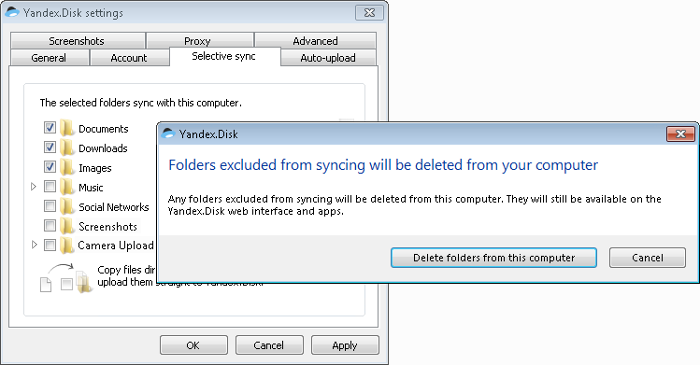This screenshot has width=700, height=365.
Task: Click the Documents folder icon
Action: point(67,129)
